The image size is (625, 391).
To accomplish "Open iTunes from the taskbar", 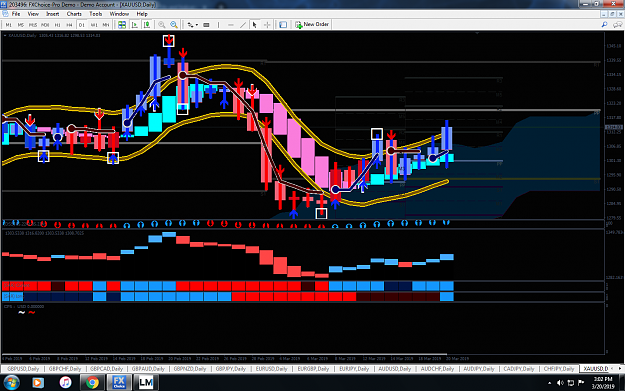I will 65,383.
